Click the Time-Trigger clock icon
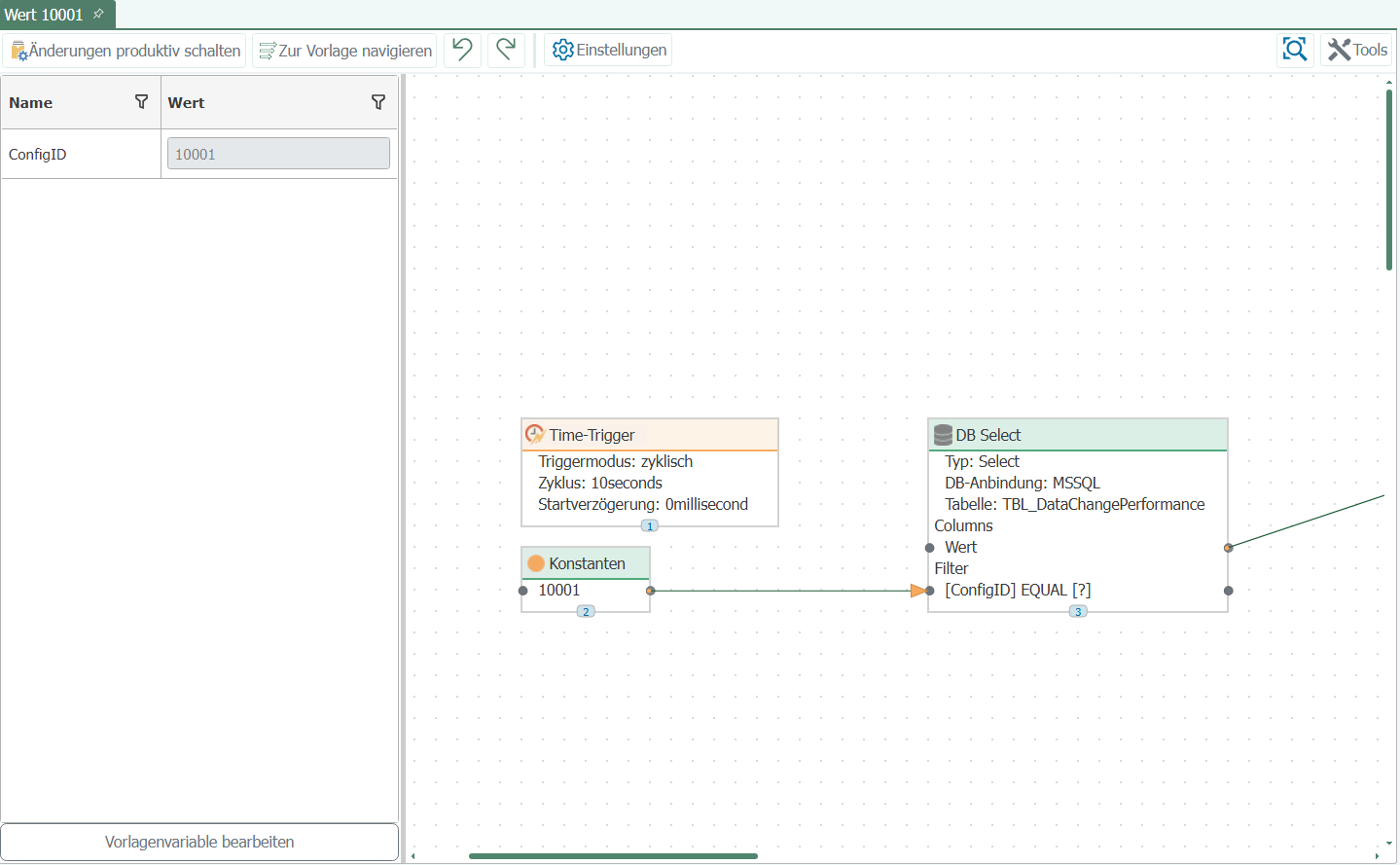1400x865 pixels. click(534, 435)
